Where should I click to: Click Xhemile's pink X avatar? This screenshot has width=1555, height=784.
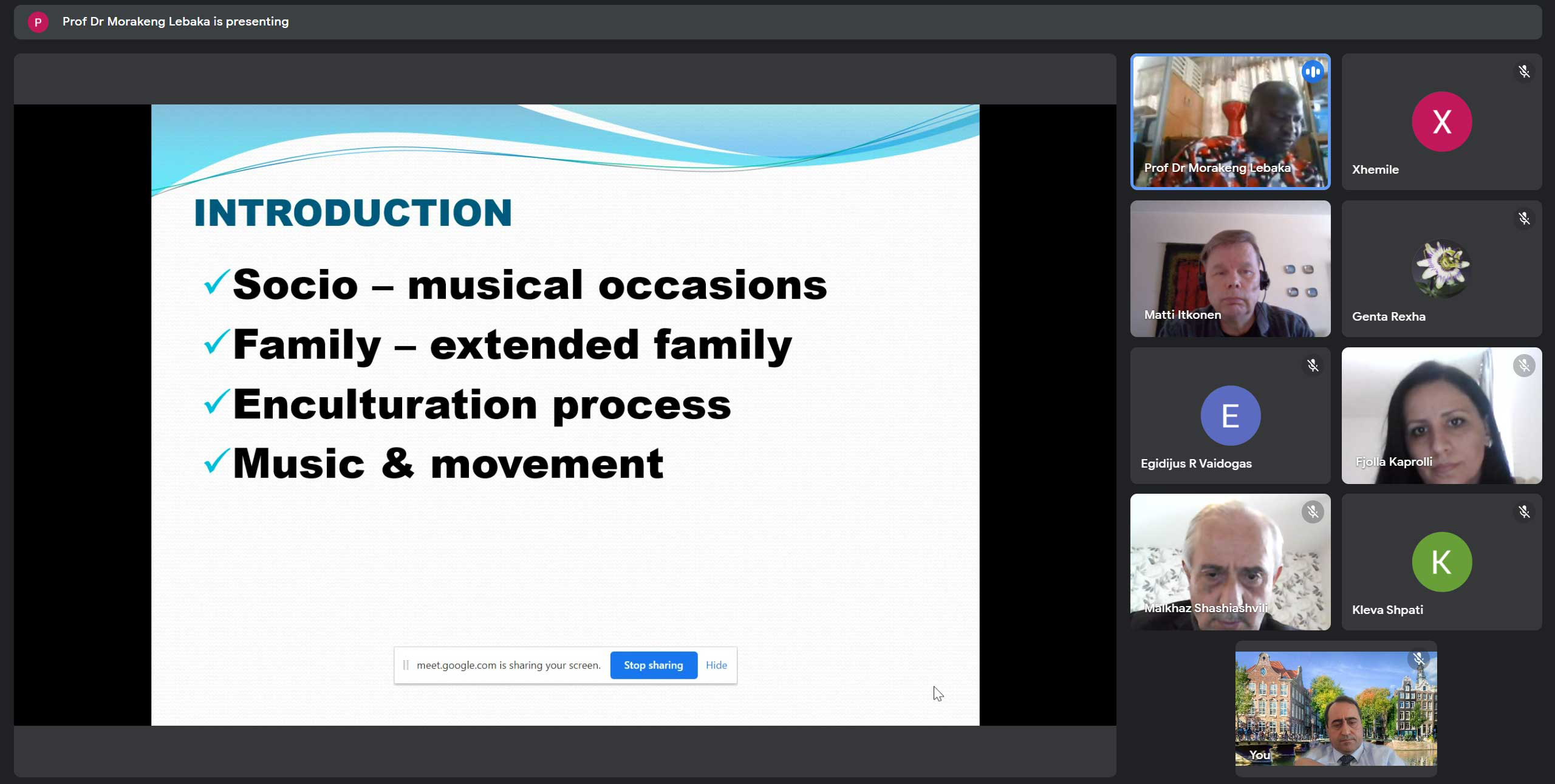coord(1441,121)
